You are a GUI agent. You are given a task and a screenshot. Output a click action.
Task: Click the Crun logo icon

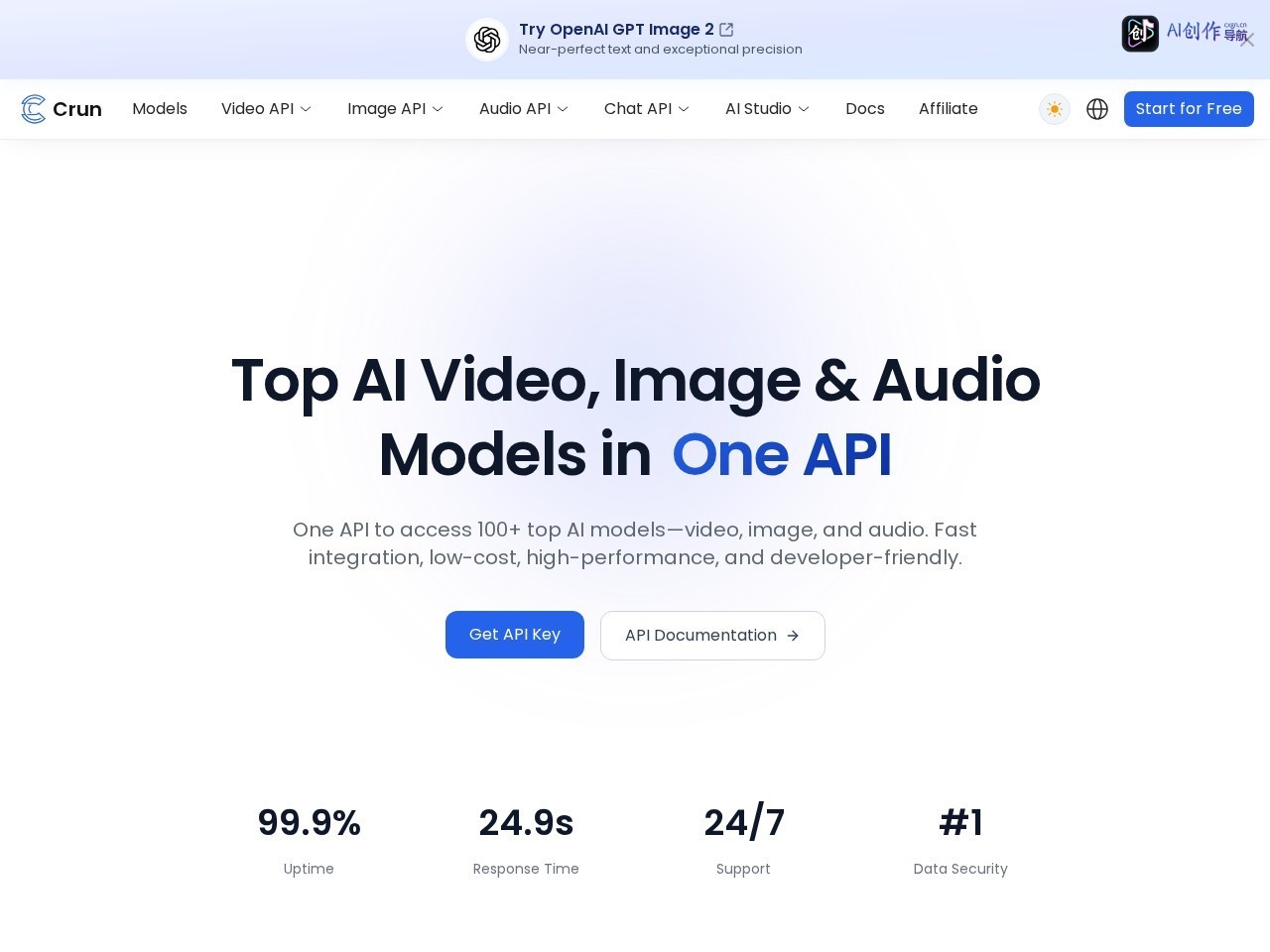(x=34, y=109)
